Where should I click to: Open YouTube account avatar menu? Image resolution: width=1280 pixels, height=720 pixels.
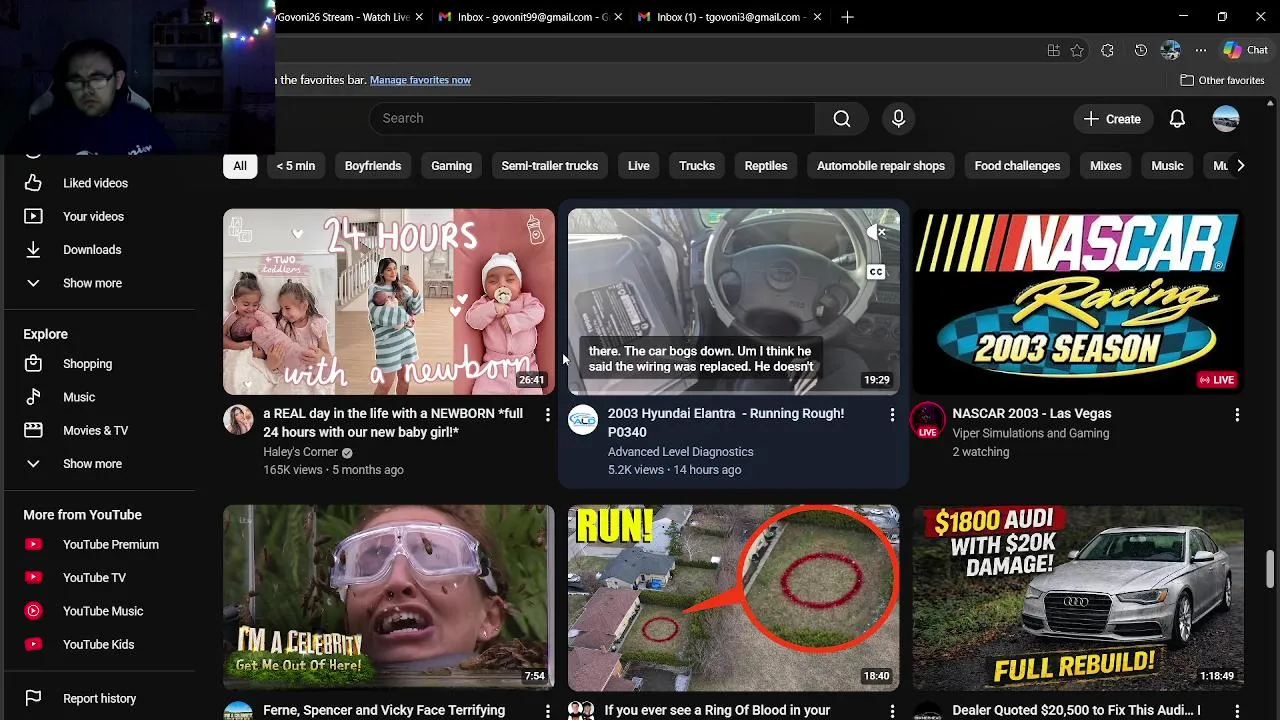[x=1226, y=119]
